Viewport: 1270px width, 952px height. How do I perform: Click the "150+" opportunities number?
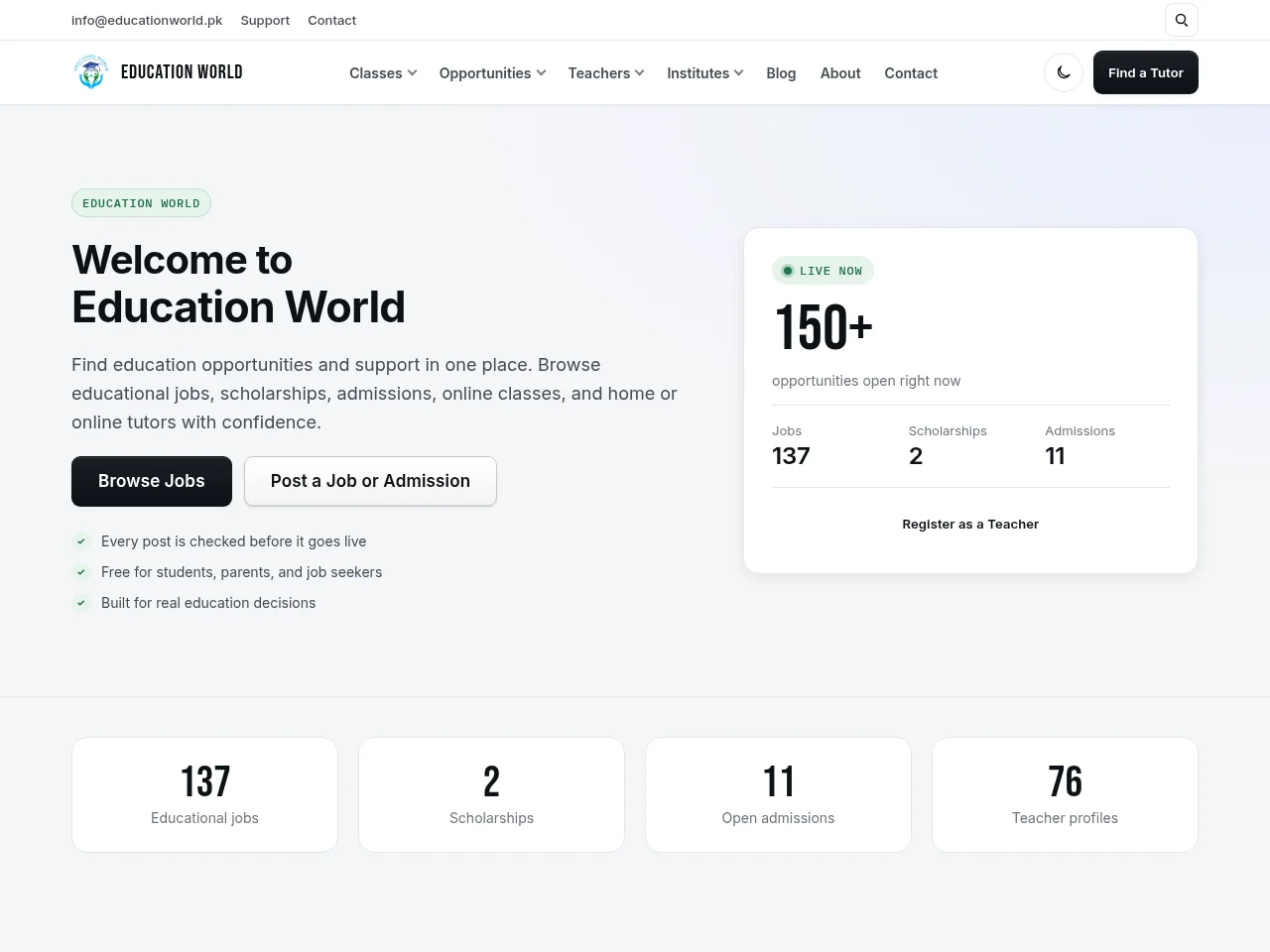[823, 328]
